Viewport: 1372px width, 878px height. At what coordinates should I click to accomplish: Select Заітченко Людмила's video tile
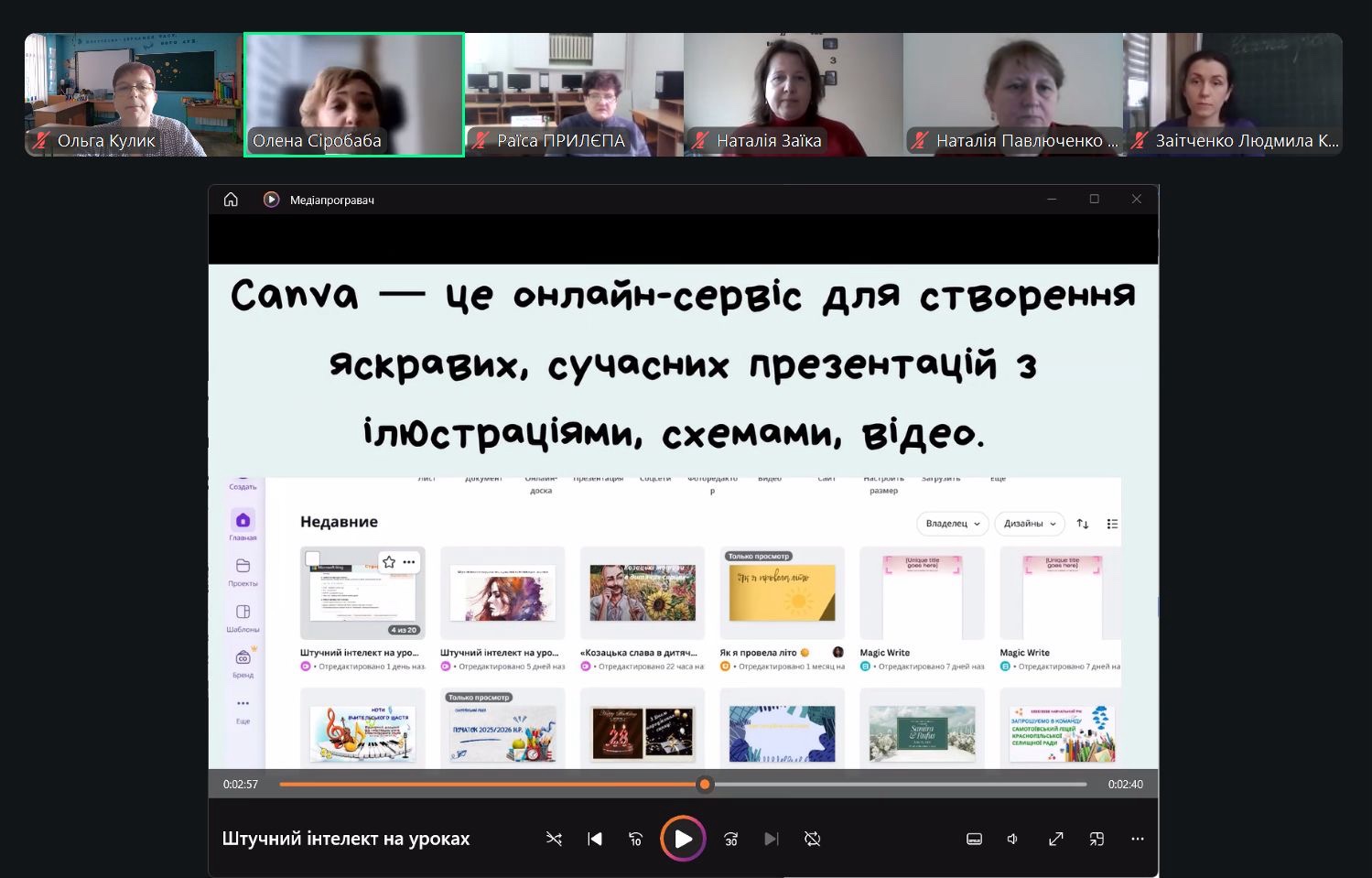pos(1233,95)
